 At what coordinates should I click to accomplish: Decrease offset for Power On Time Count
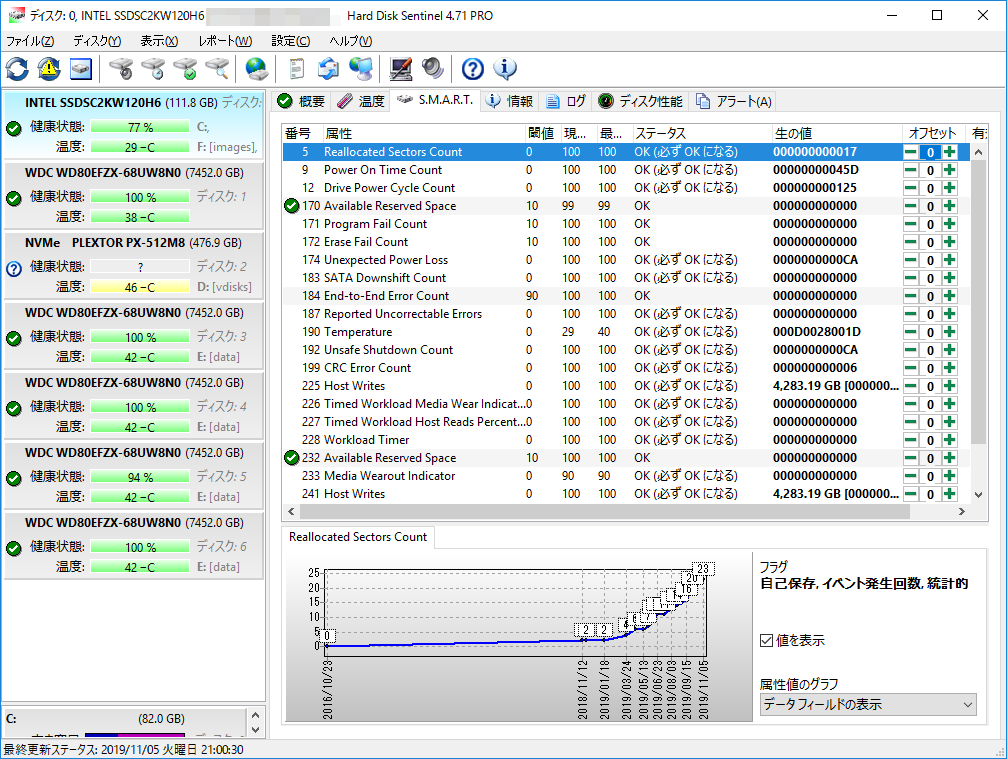coord(910,170)
